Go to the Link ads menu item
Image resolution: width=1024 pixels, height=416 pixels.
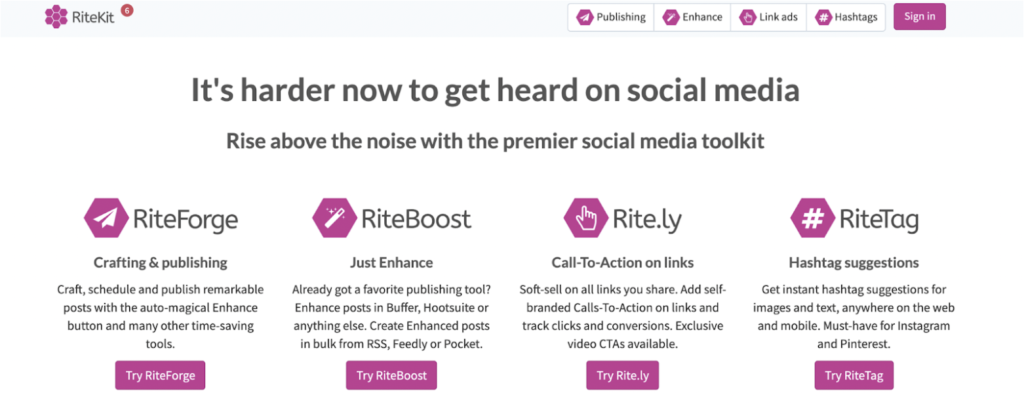[x=769, y=18]
